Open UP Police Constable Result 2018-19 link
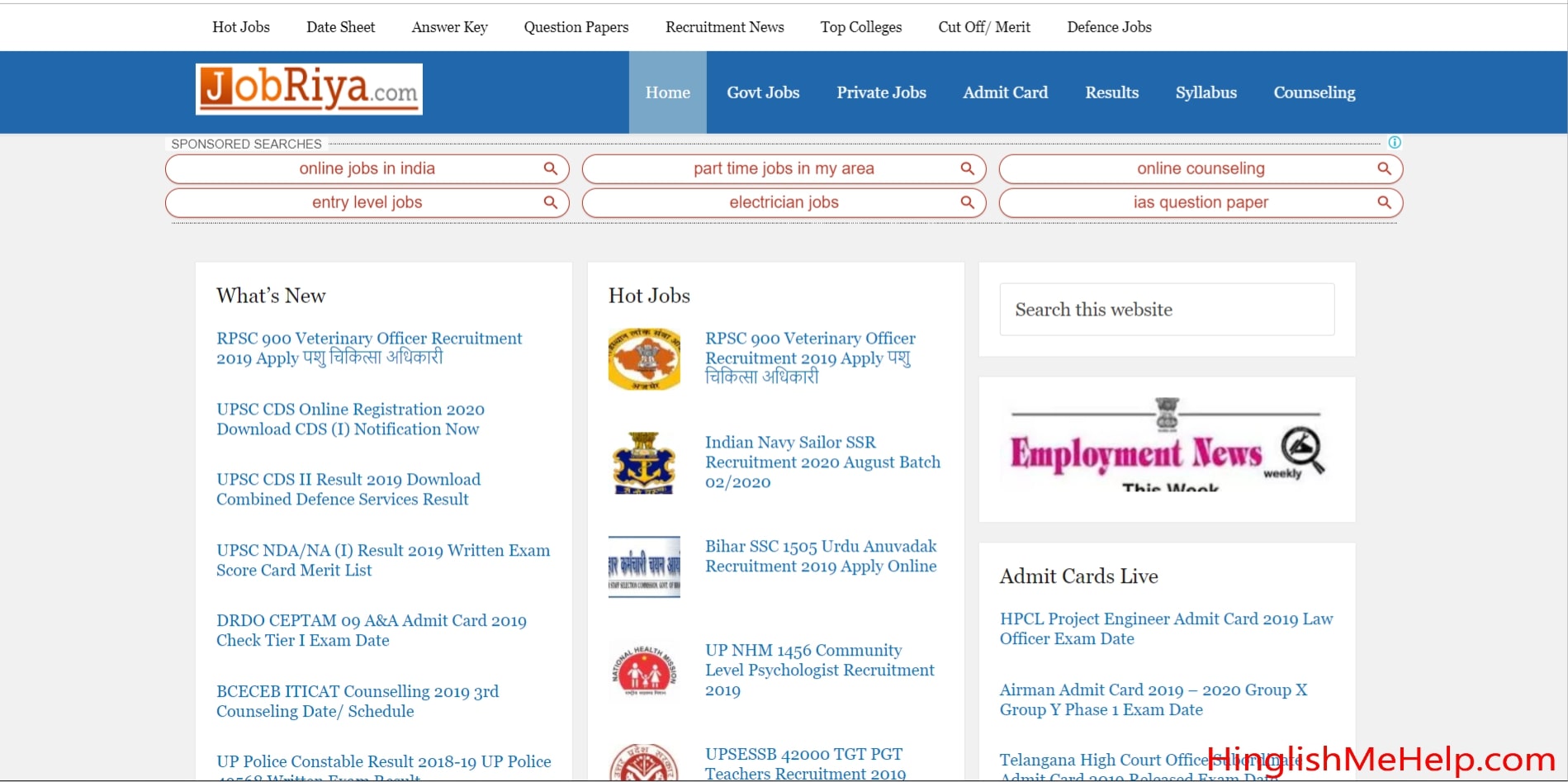1568x782 pixels. click(384, 767)
